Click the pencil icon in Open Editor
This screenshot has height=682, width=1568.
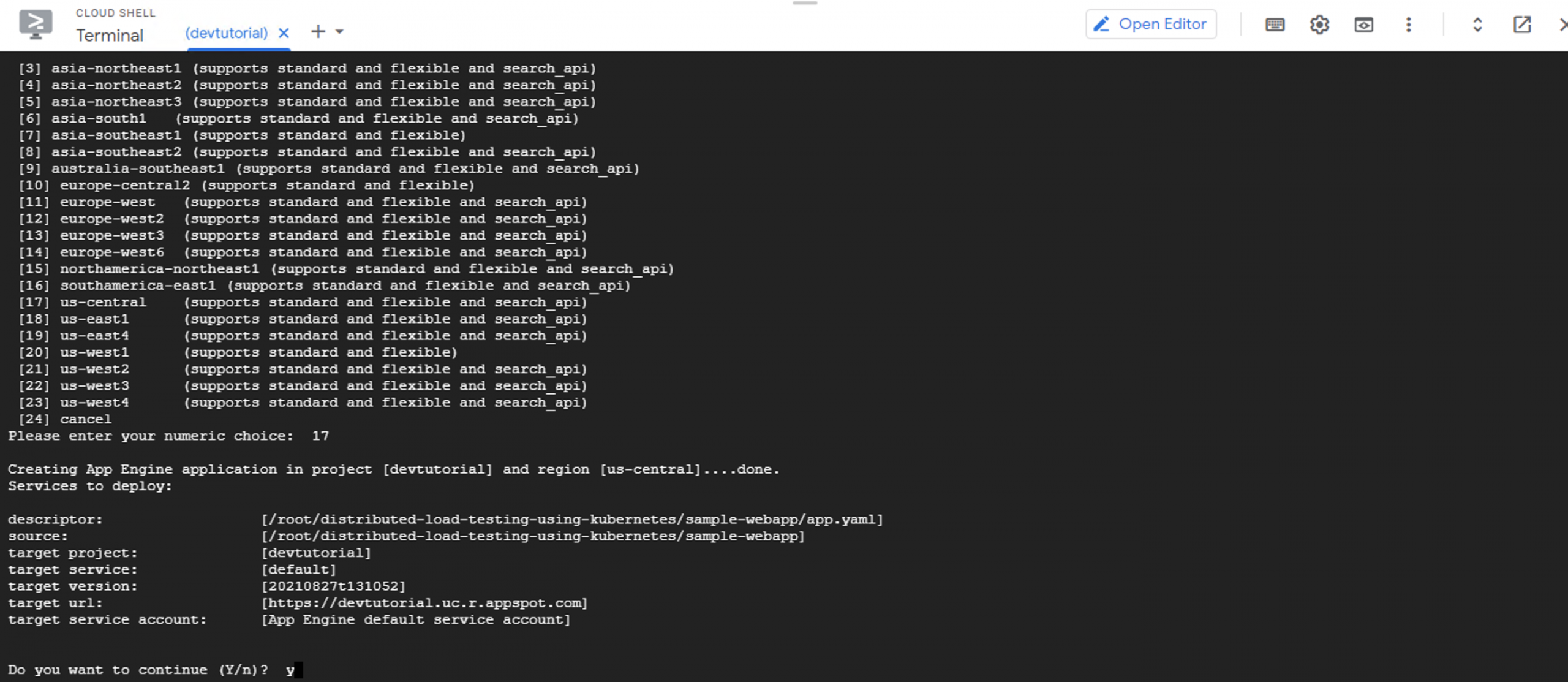(1101, 24)
